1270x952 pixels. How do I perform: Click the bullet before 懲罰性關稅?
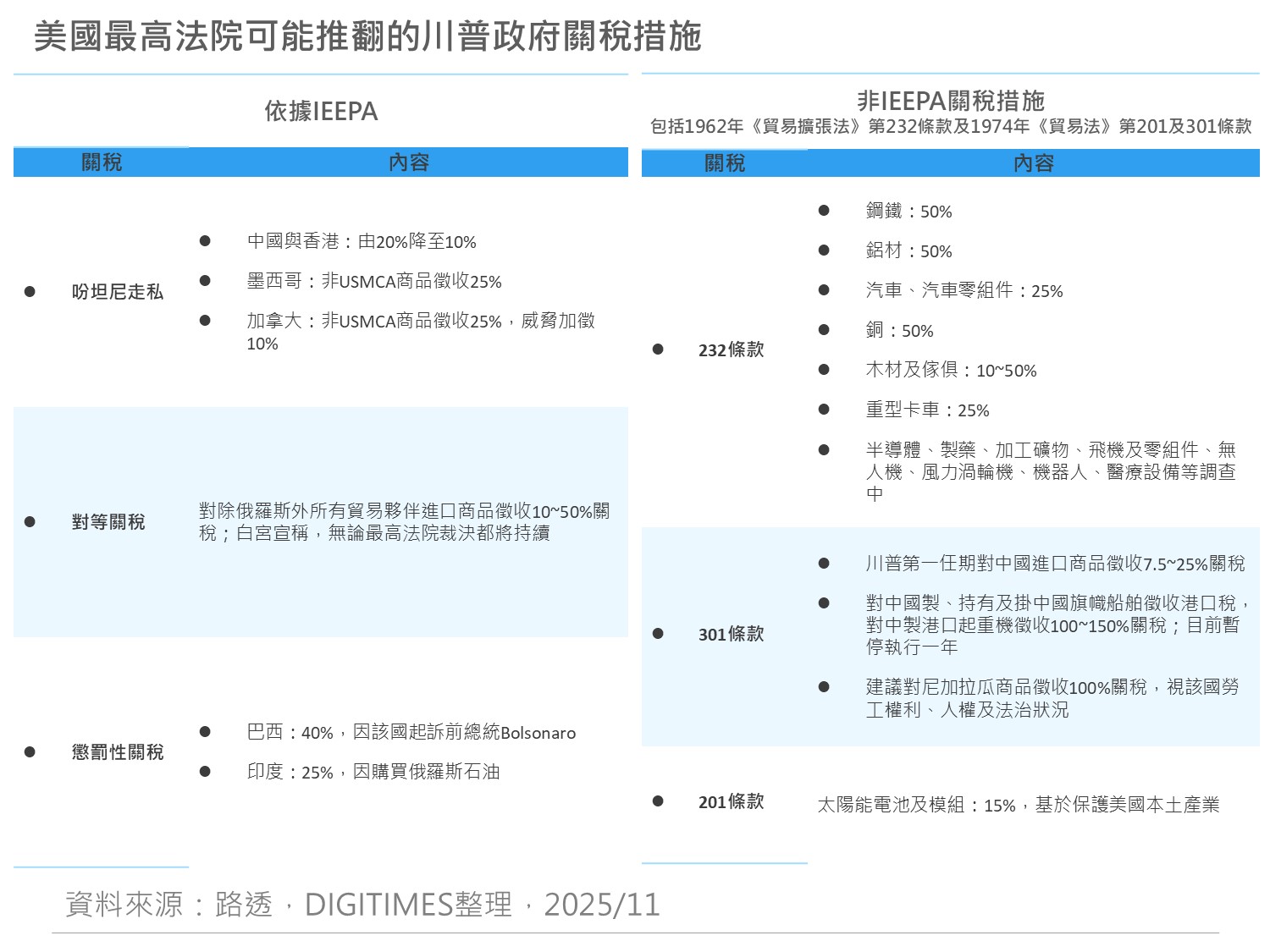[30, 752]
